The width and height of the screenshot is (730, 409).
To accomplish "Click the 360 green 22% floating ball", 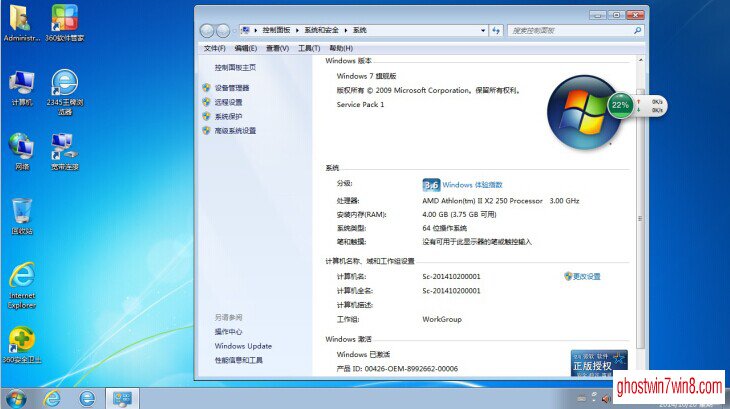I will coord(620,104).
